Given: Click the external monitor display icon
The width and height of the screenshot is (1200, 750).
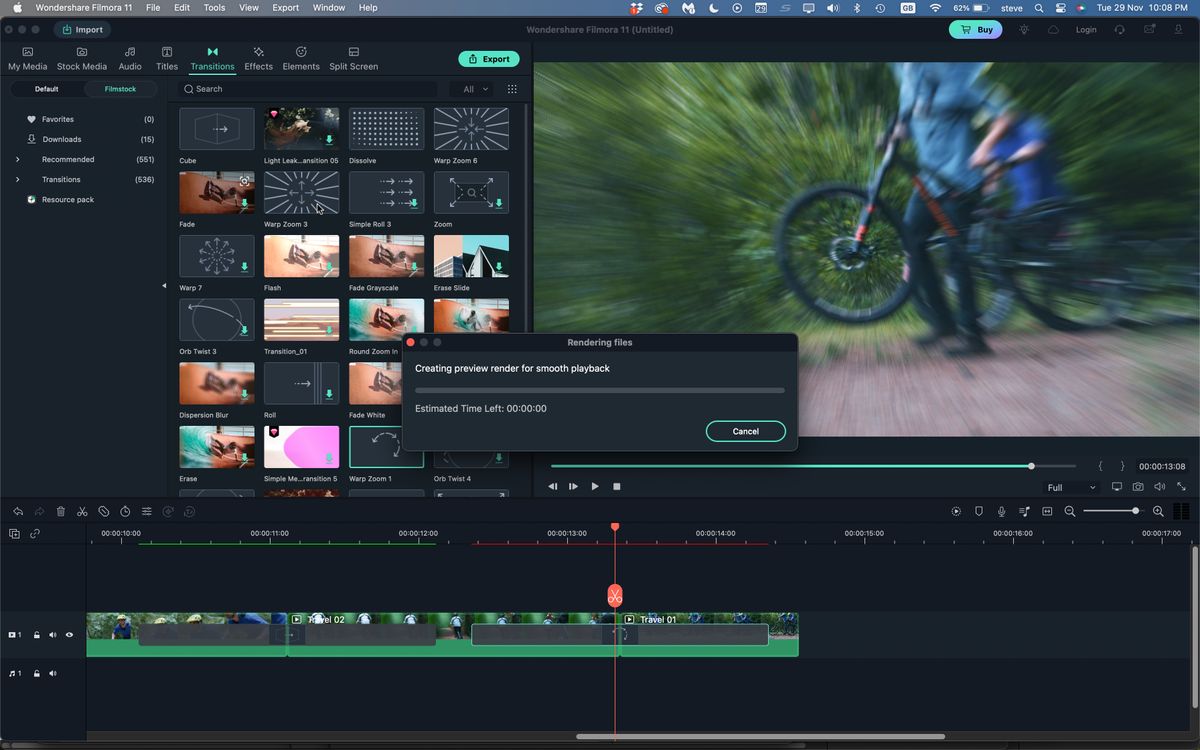Looking at the screenshot, I should (x=1117, y=487).
